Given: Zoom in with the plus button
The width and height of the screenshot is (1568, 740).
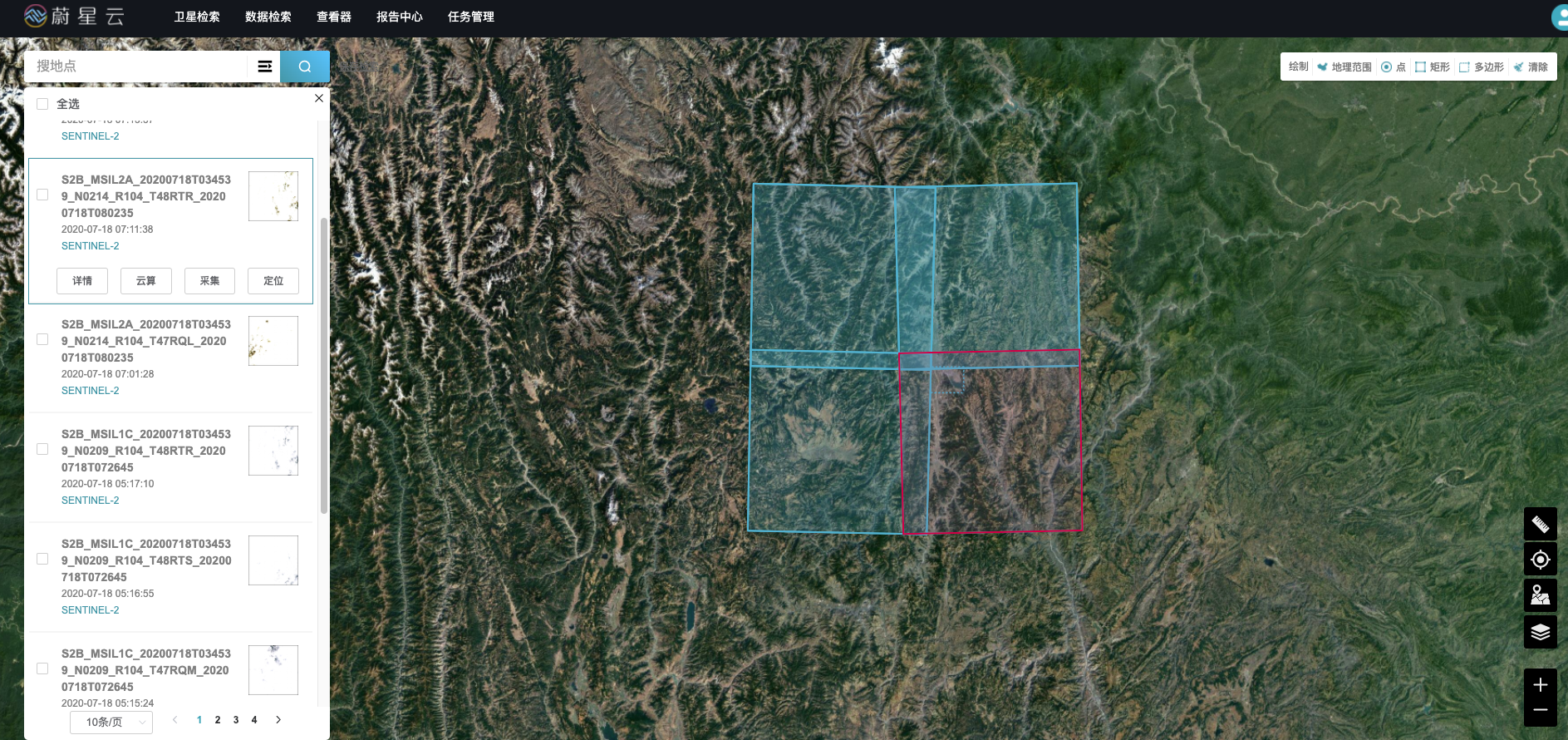Looking at the screenshot, I should pos(1540,685).
